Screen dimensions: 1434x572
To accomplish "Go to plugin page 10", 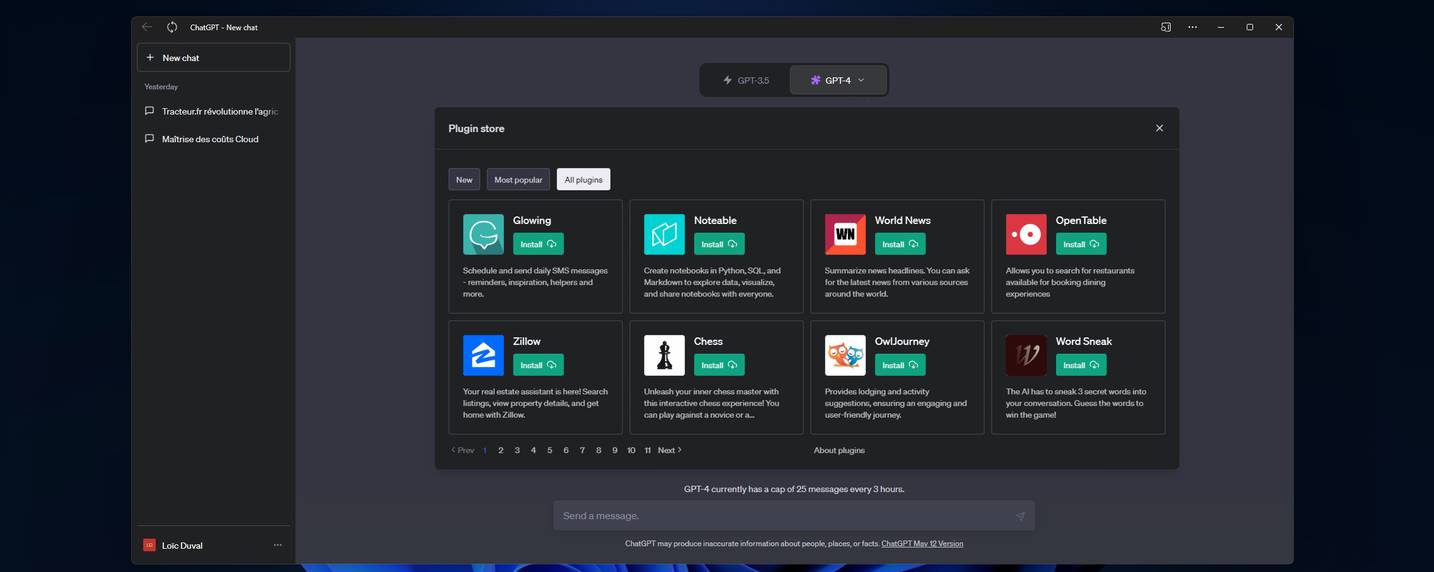I will tap(631, 450).
